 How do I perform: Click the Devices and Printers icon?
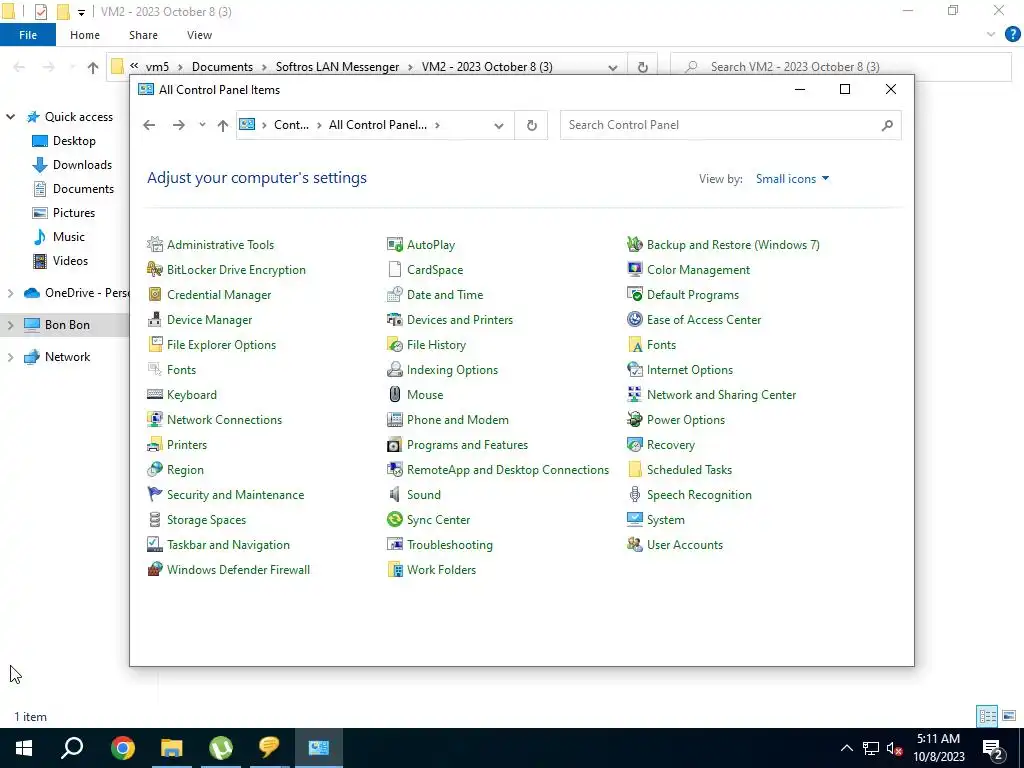coord(394,320)
